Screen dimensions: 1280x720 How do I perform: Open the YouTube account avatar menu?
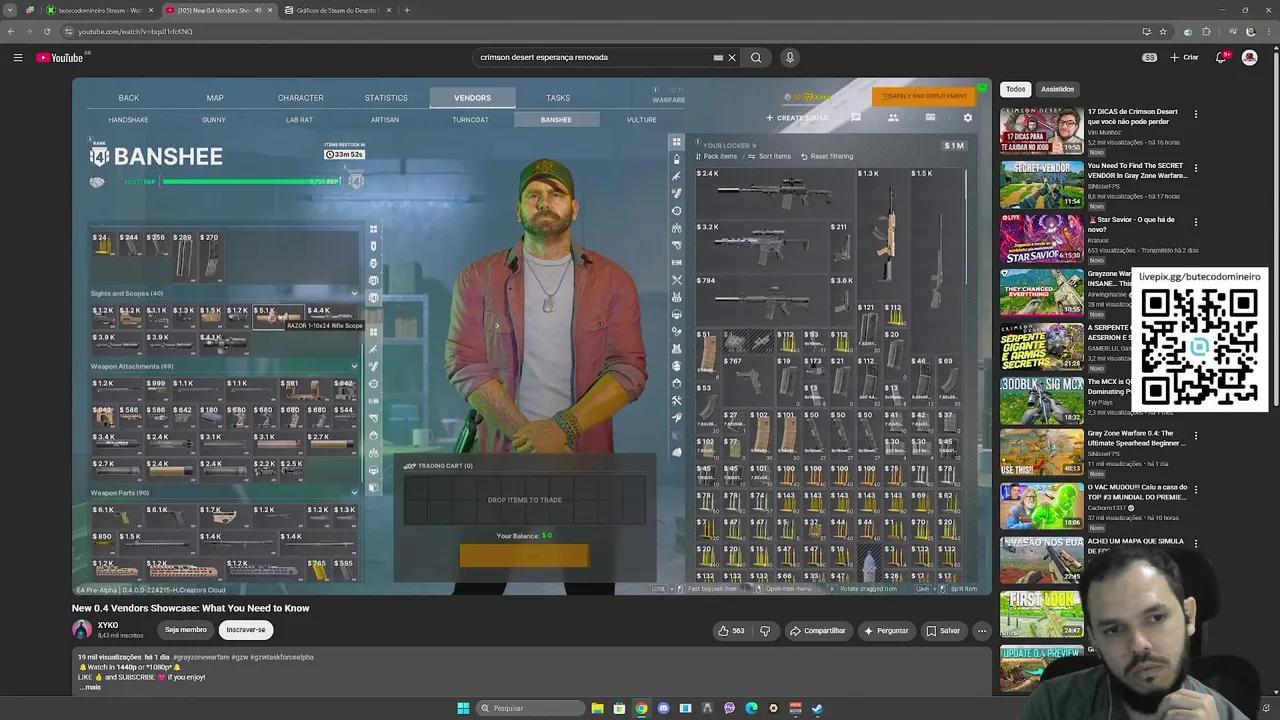point(1249,57)
